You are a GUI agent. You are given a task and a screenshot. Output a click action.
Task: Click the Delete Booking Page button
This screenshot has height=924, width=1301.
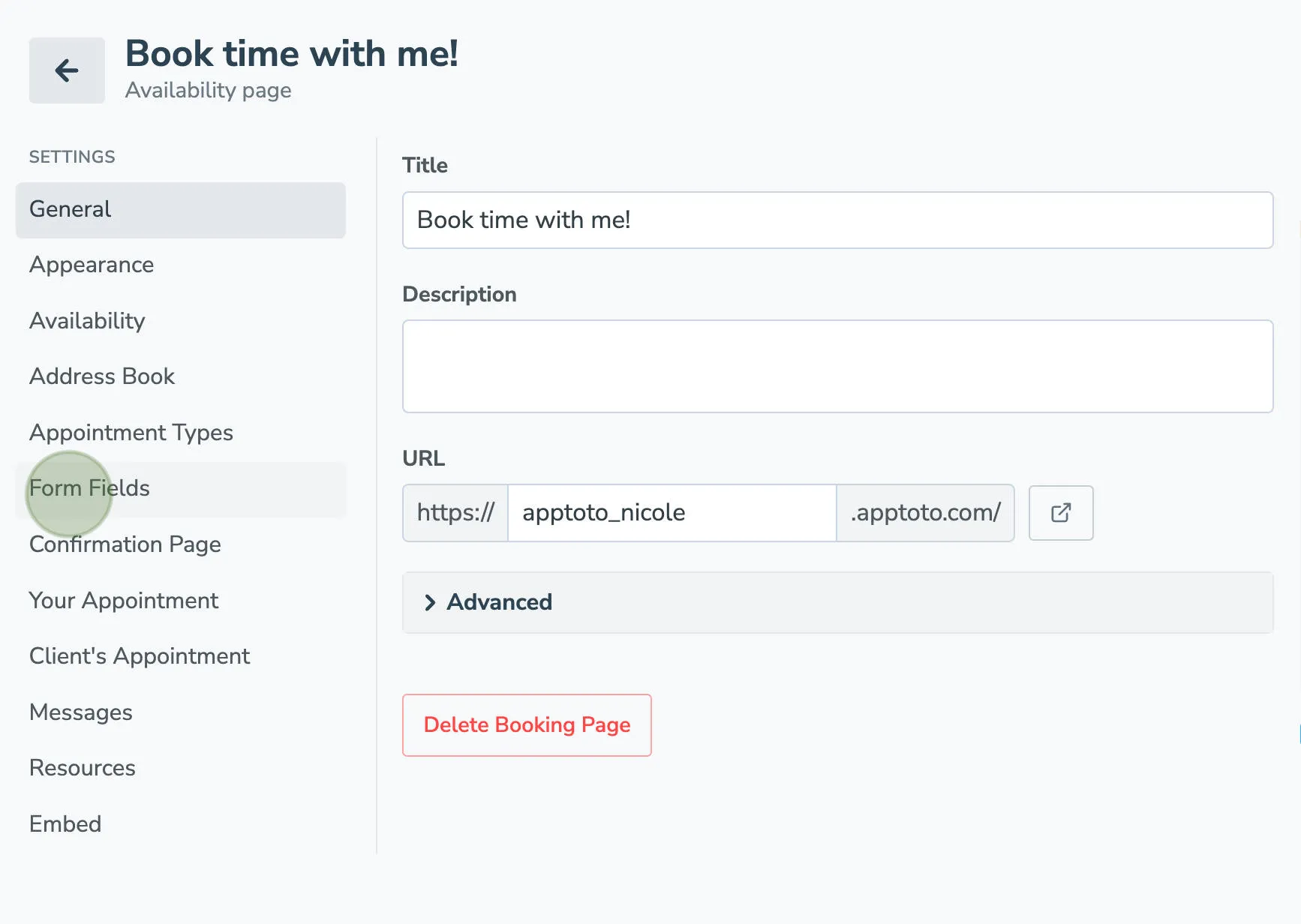(526, 725)
